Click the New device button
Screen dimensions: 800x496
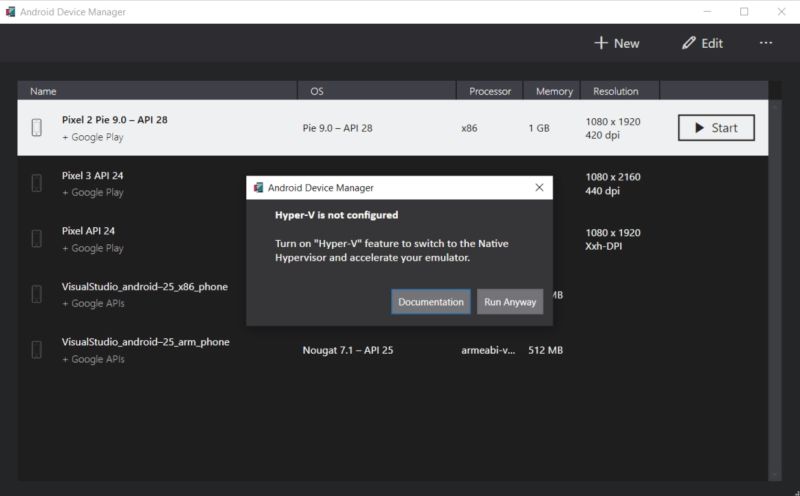[617, 43]
